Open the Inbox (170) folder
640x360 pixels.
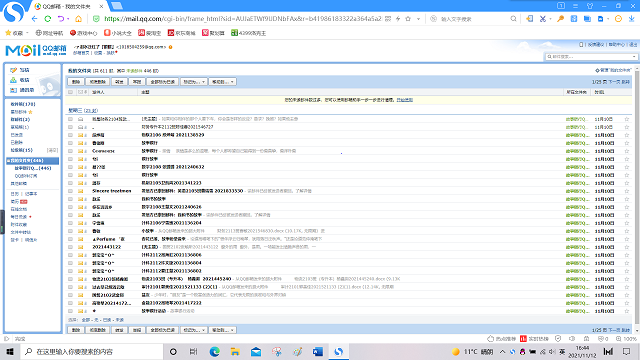point(23,104)
